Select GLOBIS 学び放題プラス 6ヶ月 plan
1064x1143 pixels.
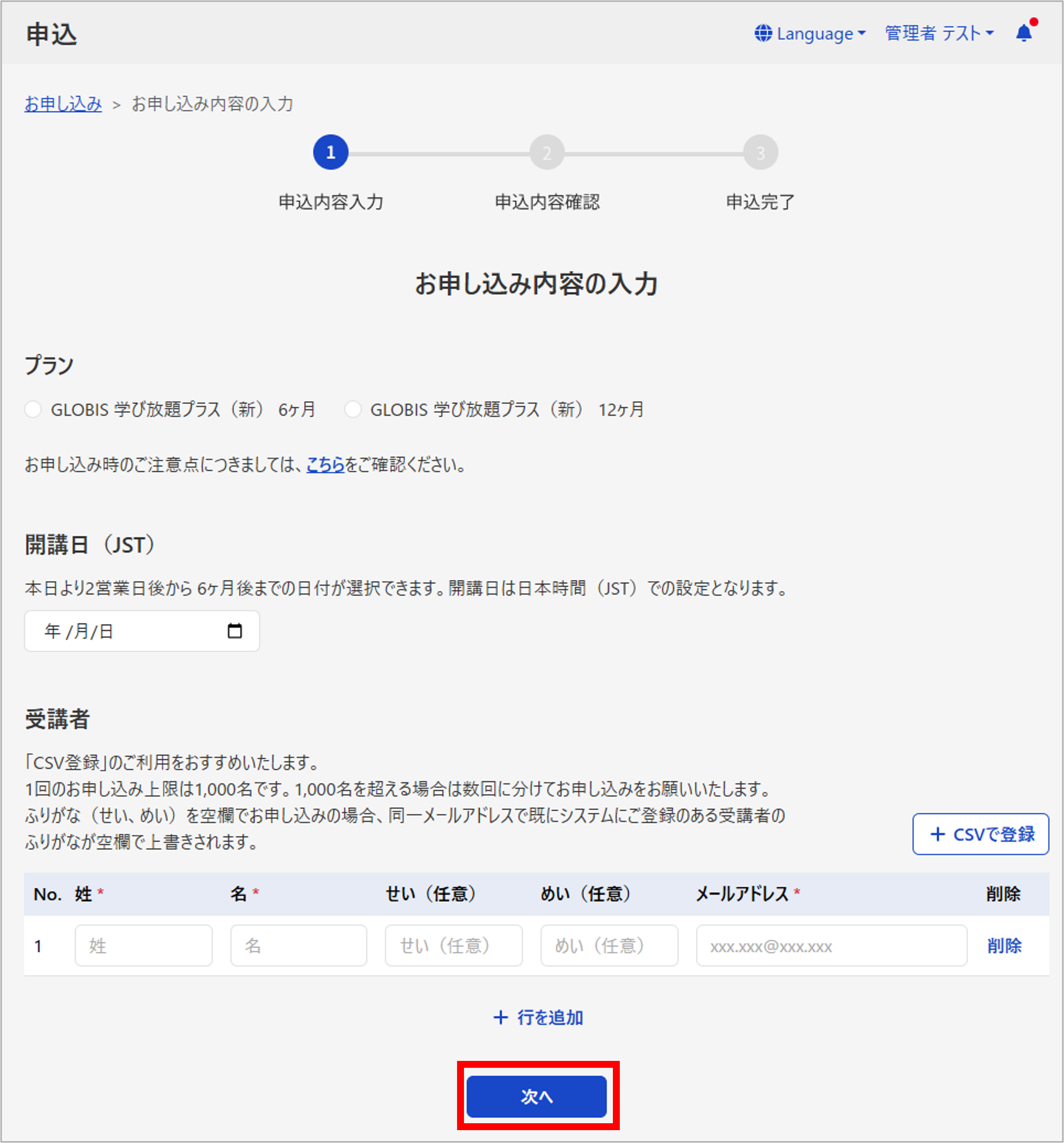point(33,410)
